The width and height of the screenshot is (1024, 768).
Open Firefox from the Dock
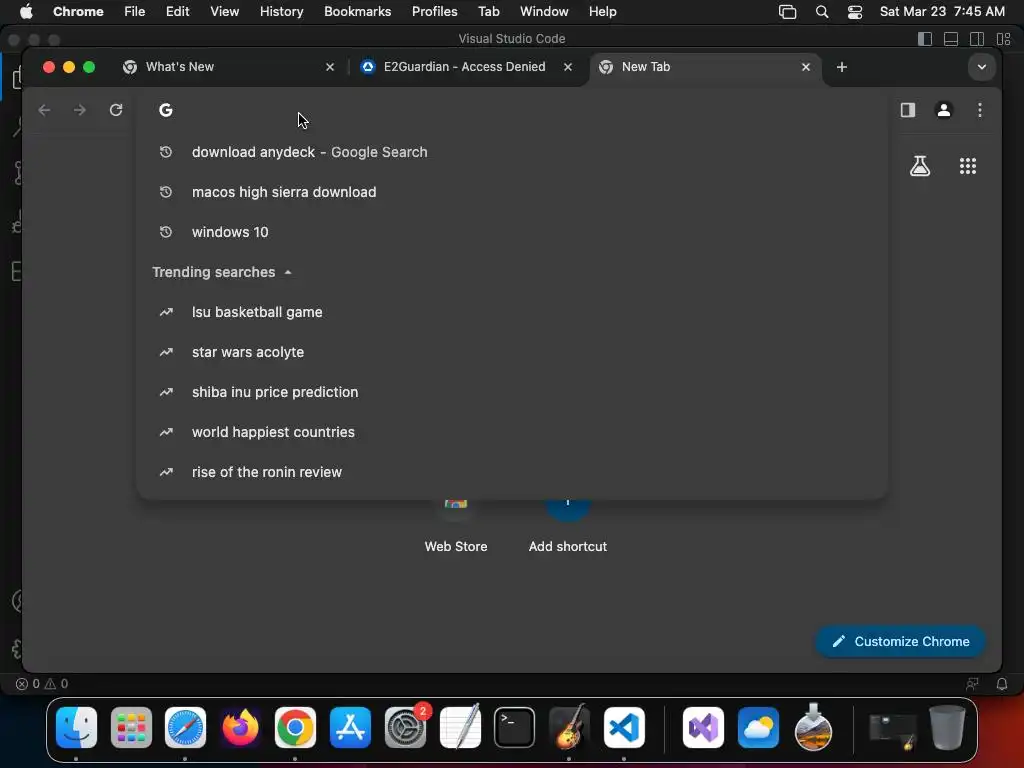[x=240, y=728]
